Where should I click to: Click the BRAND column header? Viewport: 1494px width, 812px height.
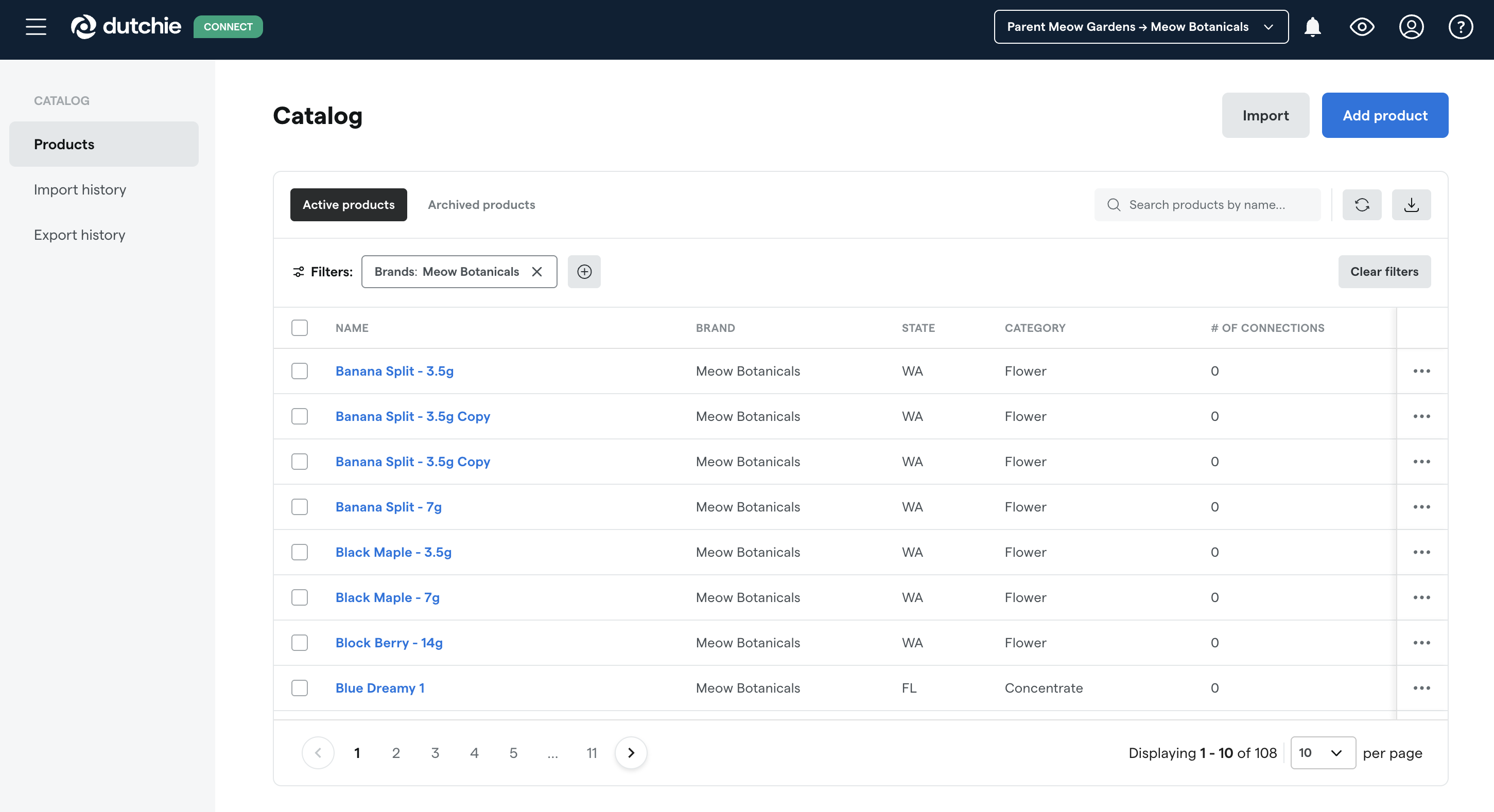click(715, 328)
